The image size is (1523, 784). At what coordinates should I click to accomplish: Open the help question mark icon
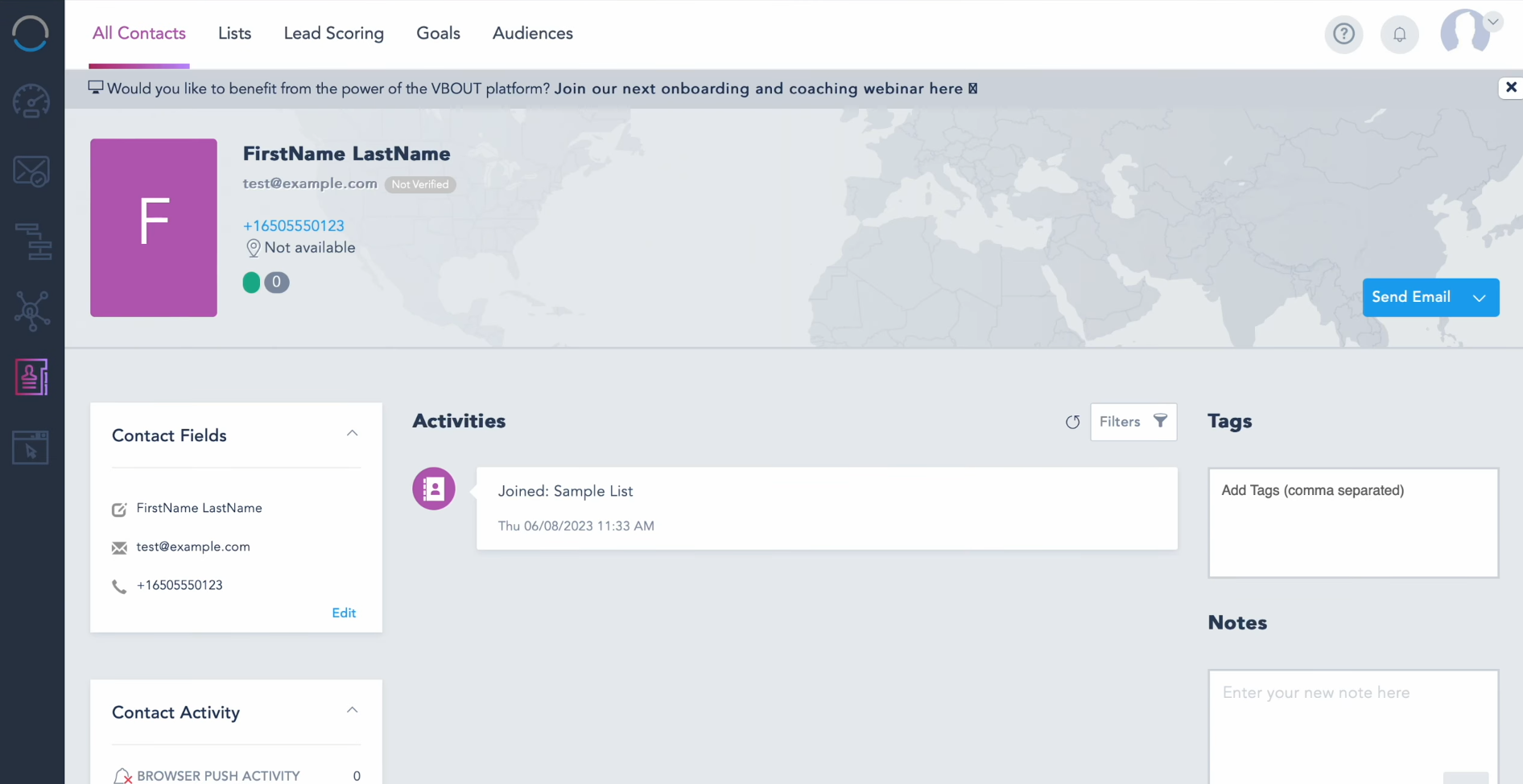[1343, 34]
